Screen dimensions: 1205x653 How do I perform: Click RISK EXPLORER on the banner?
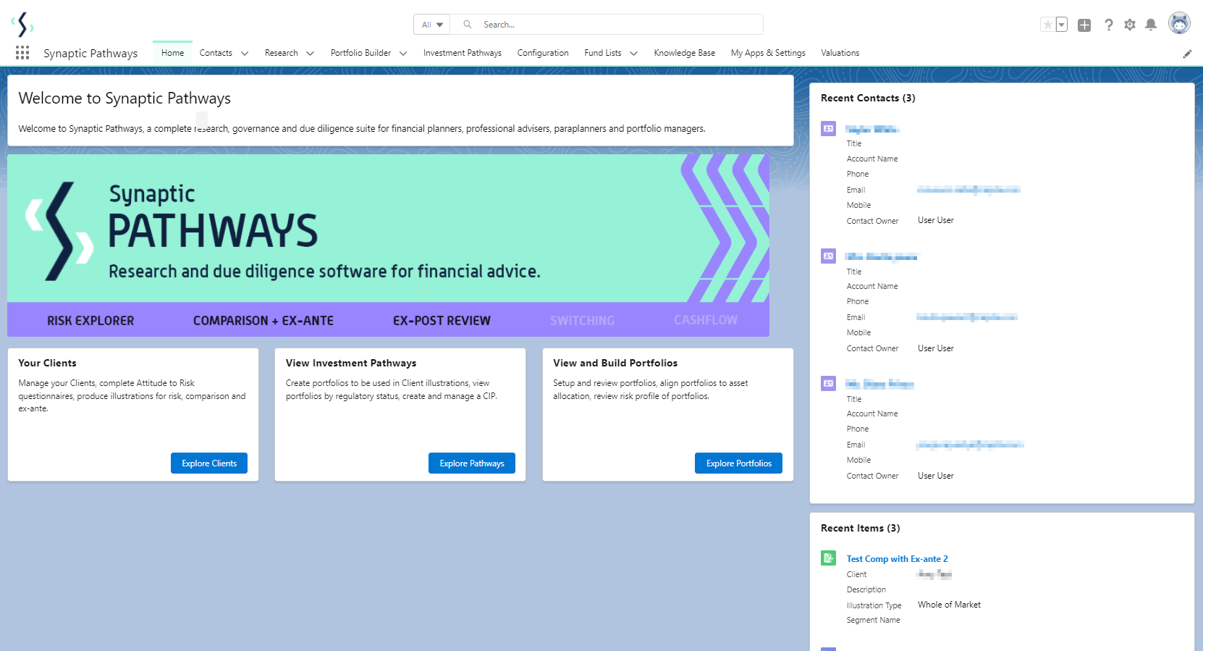pos(90,321)
